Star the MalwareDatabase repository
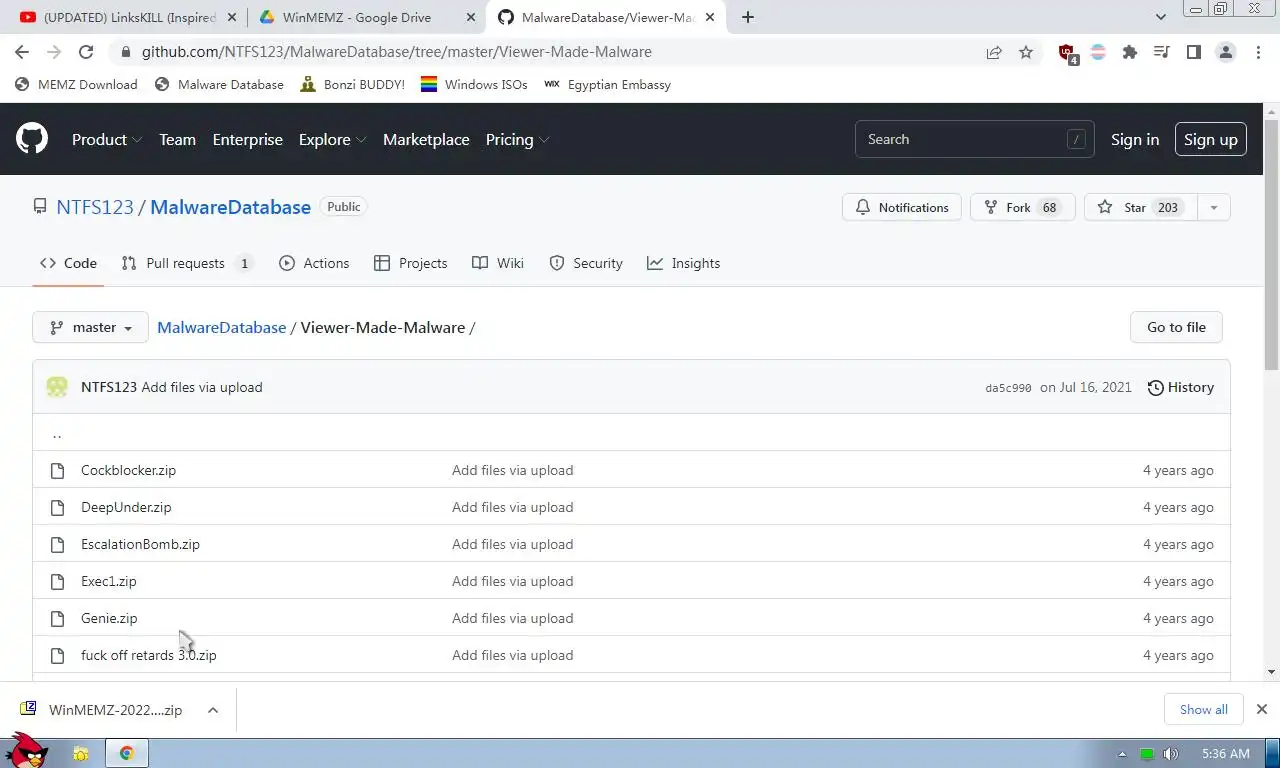The image size is (1280, 768). (x=1140, y=207)
